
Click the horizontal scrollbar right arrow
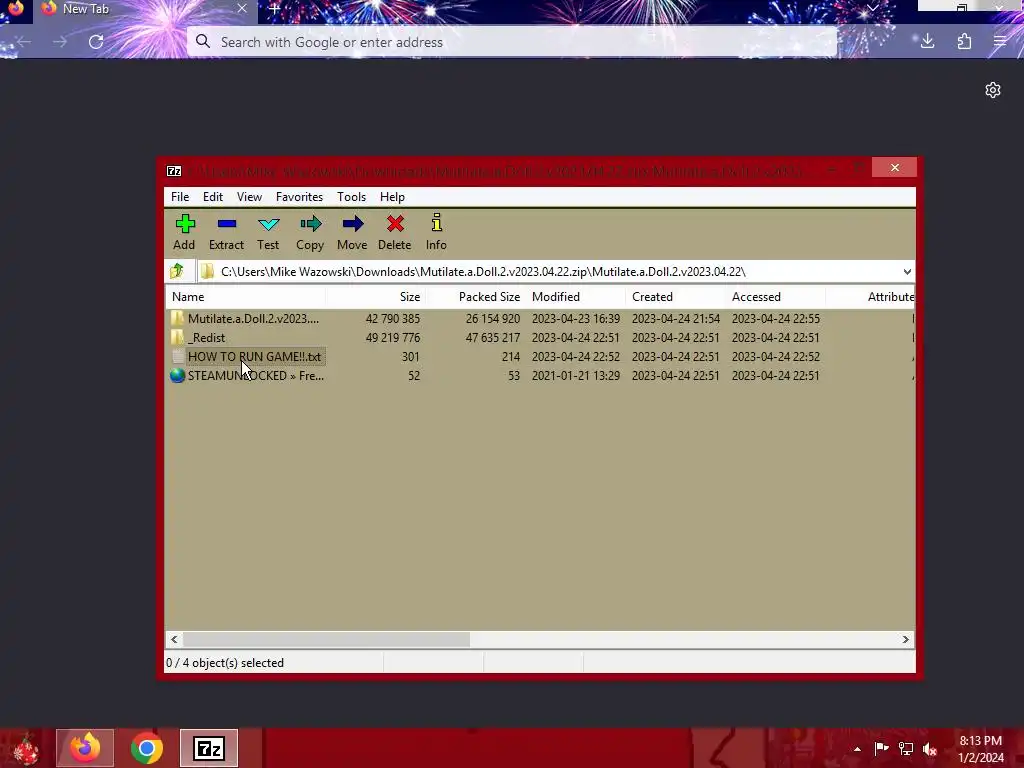pos(906,639)
